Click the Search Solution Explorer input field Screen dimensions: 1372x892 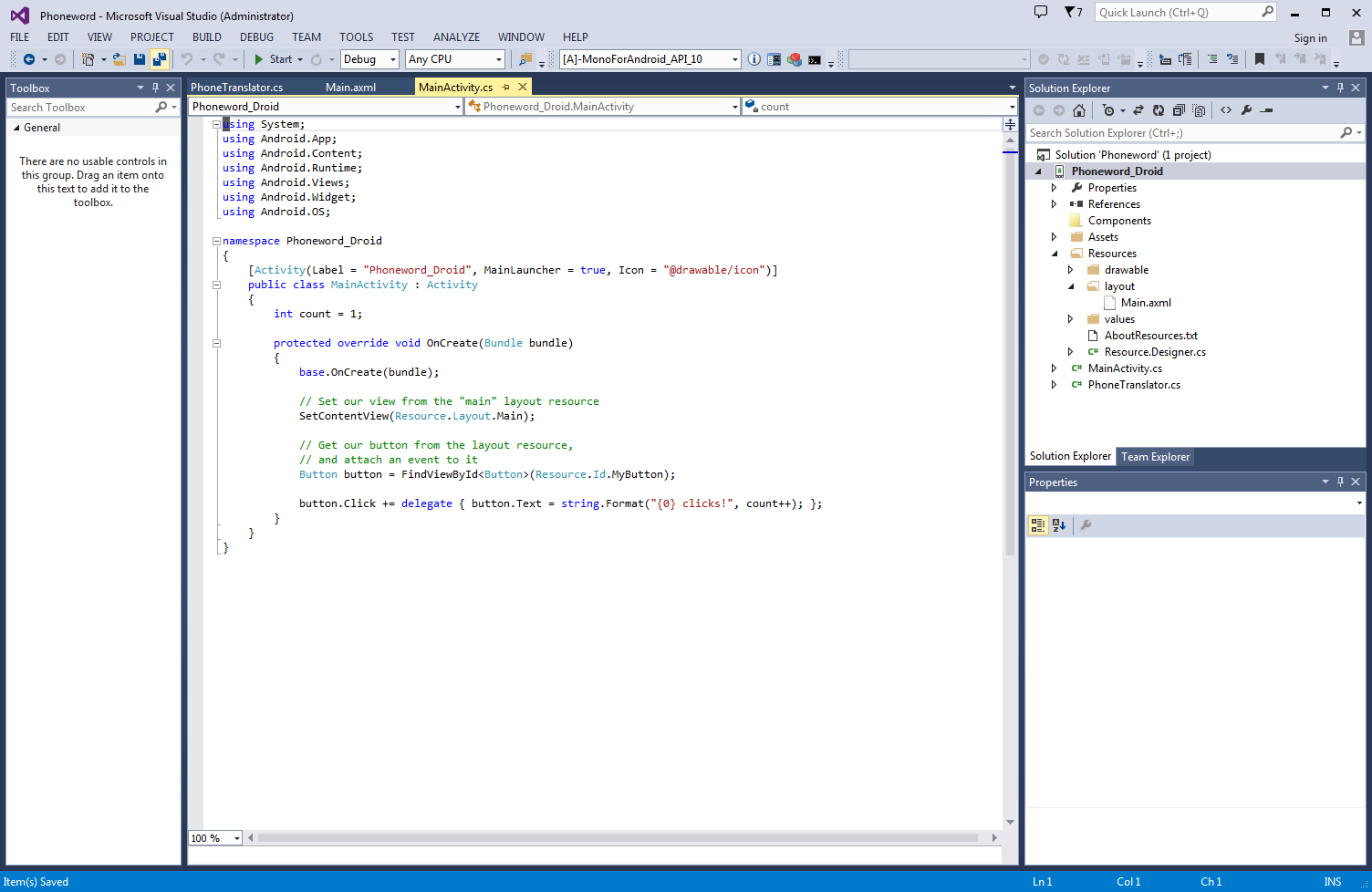[1181, 133]
